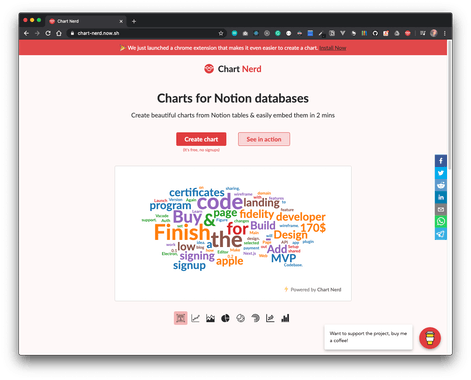Image resolution: width=471 pixels, height=380 pixels.
Task: Click the See in action button
Action: [x=264, y=139]
